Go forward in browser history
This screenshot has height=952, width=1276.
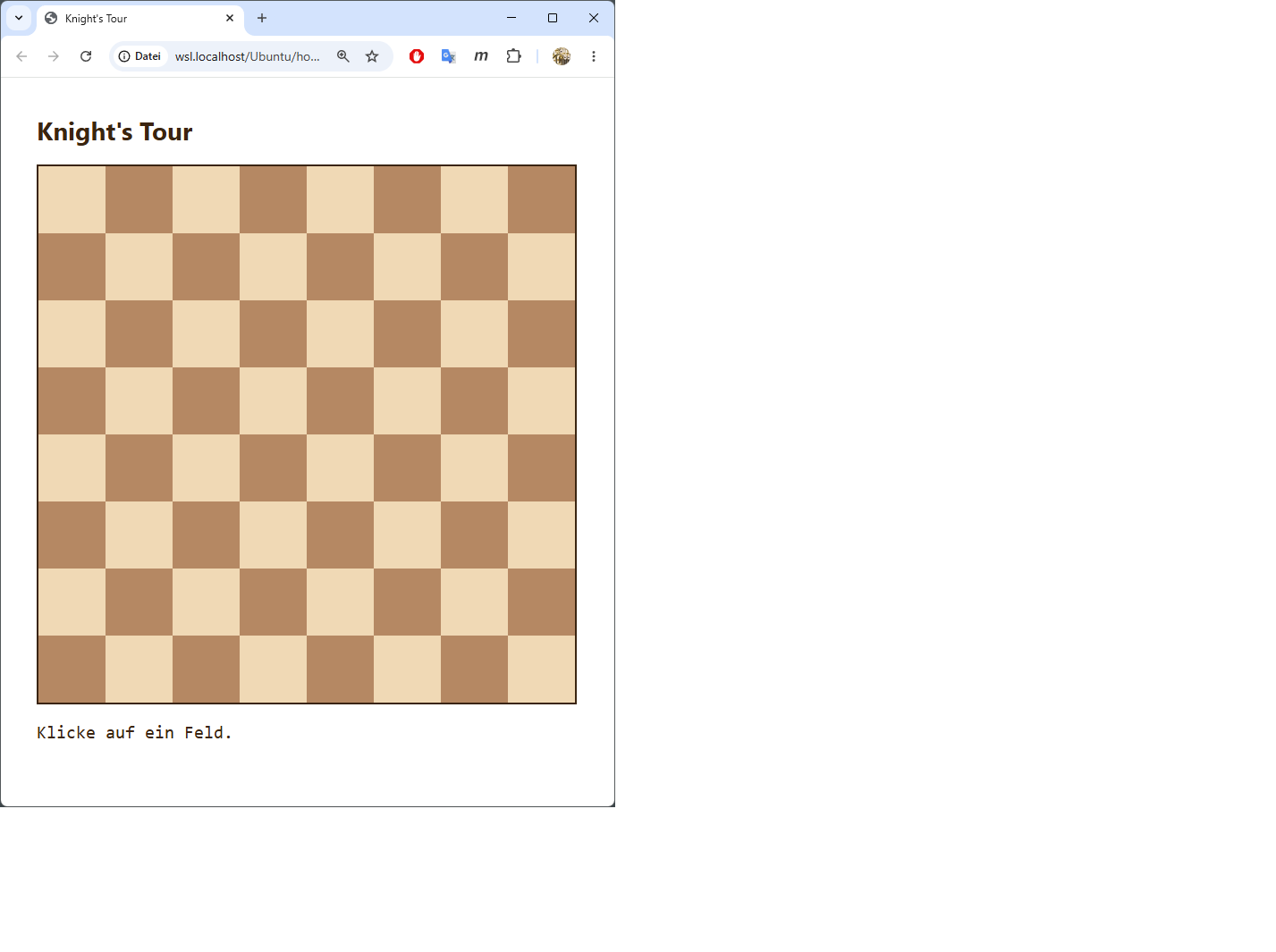tap(54, 56)
